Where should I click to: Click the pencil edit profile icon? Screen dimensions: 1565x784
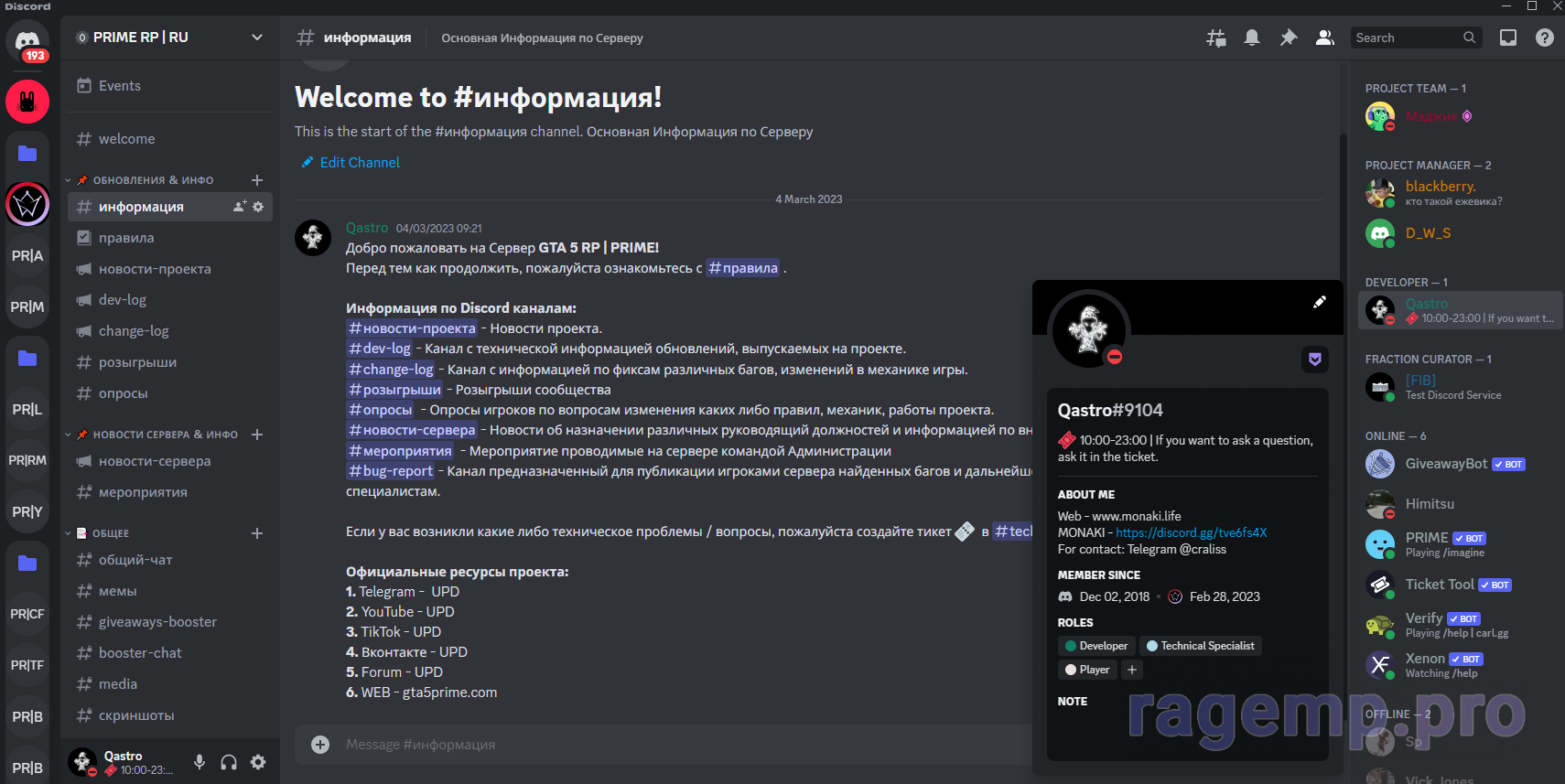(x=1320, y=302)
